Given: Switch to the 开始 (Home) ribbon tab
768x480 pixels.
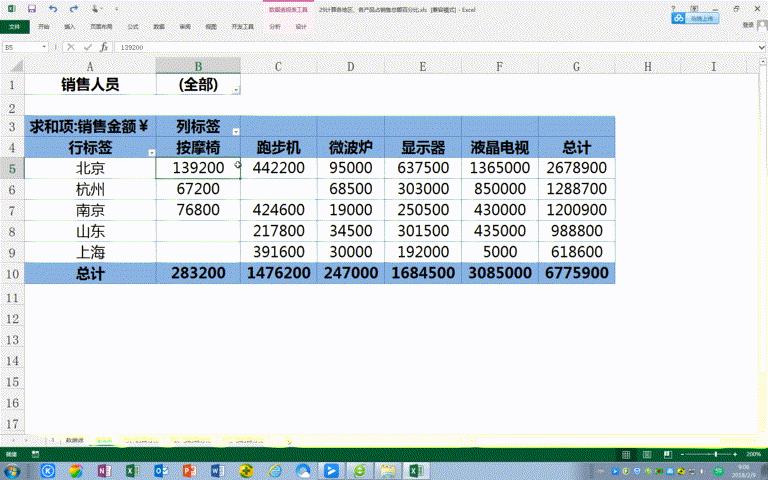Looking at the screenshot, I should point(44,26).
